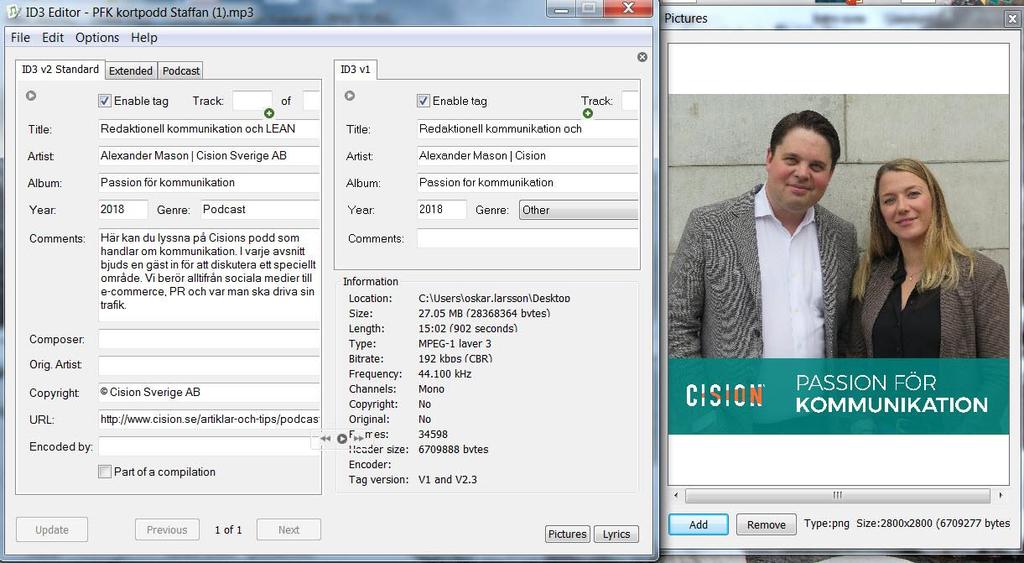Screen dimensions: 1024x563
Task: Click the Pictures button
Action: 568,534
